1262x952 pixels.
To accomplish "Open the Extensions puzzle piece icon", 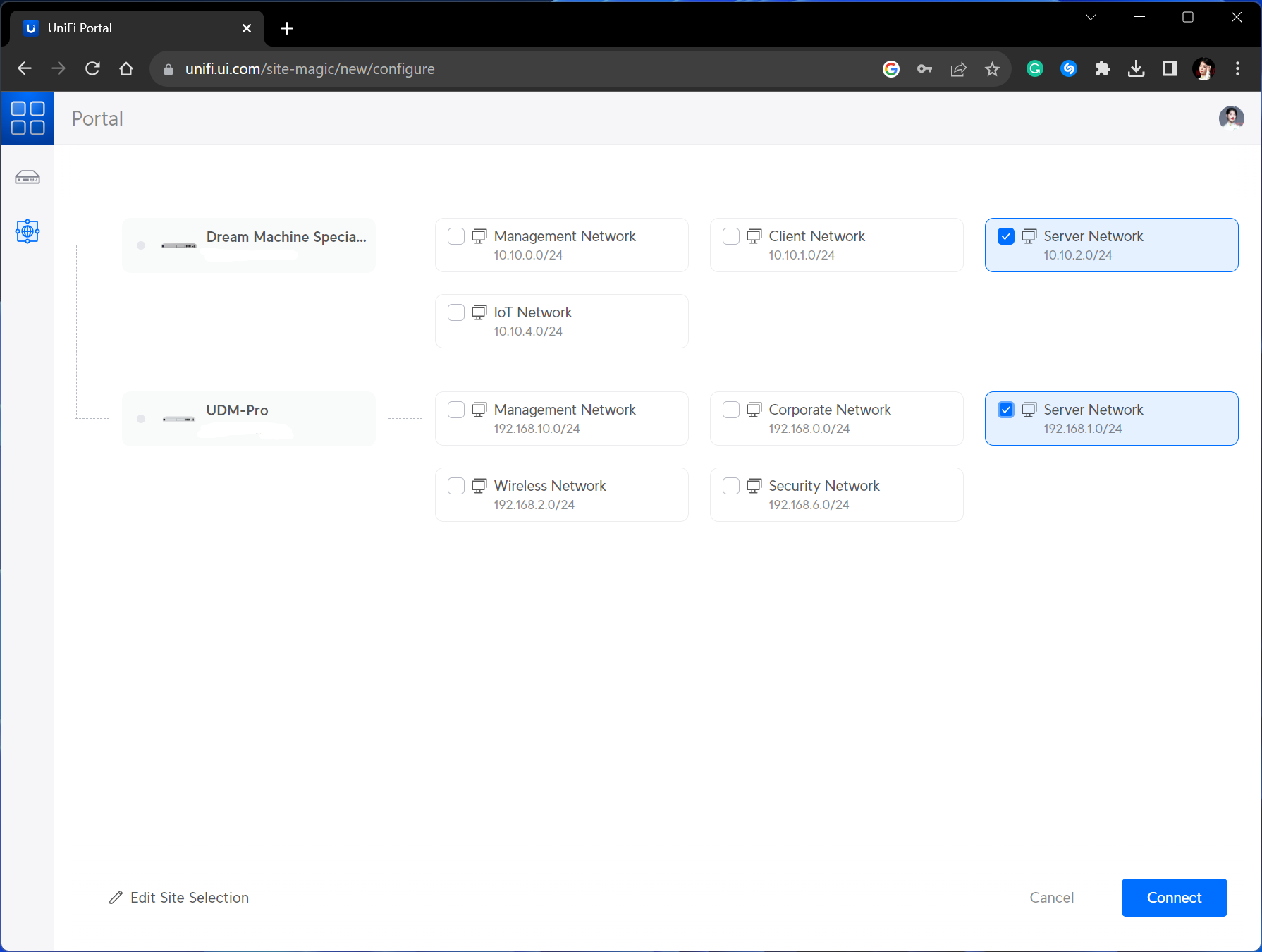I will click(x=1102, y=68).
